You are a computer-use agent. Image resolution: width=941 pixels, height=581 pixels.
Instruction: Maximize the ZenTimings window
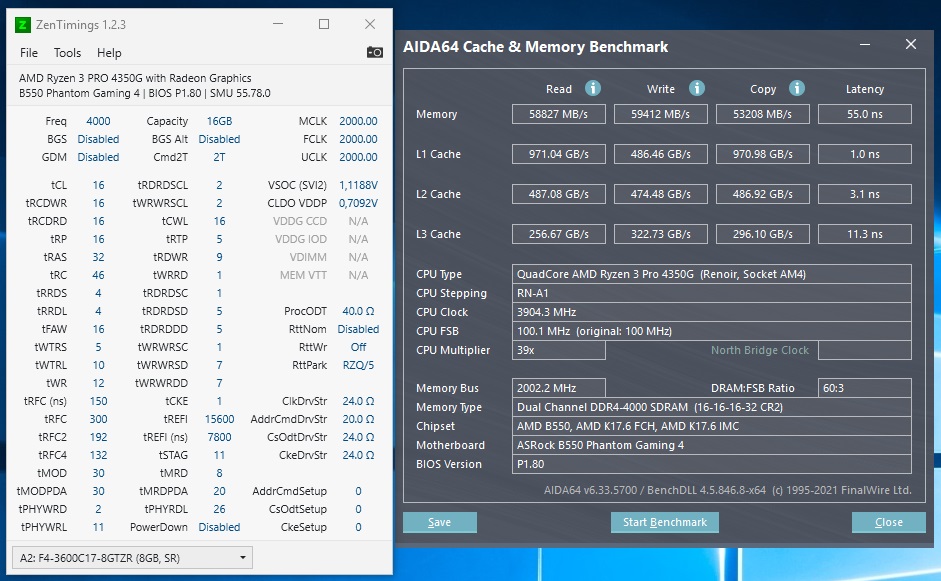click(324, 24)
